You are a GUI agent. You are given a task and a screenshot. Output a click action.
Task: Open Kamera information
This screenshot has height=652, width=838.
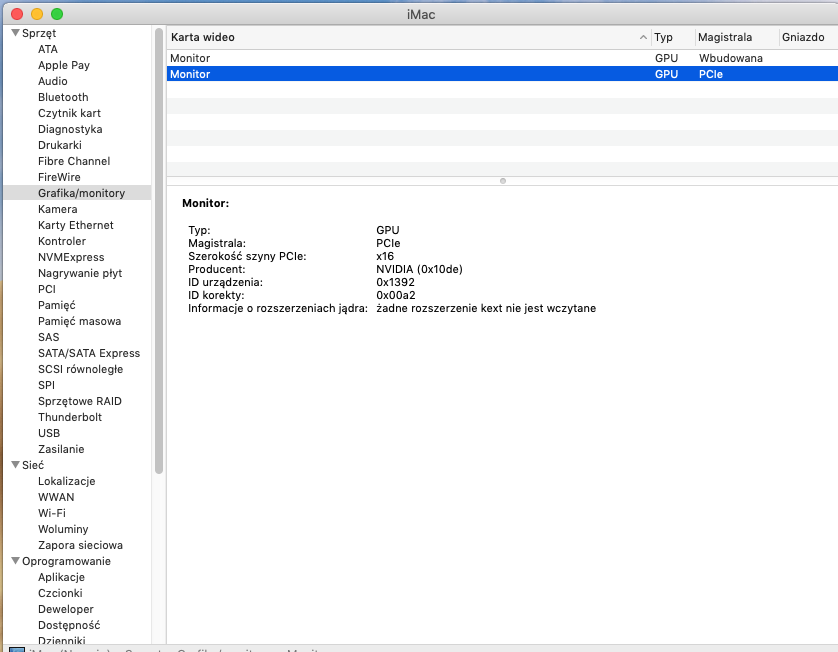click(x=57, y=209)
